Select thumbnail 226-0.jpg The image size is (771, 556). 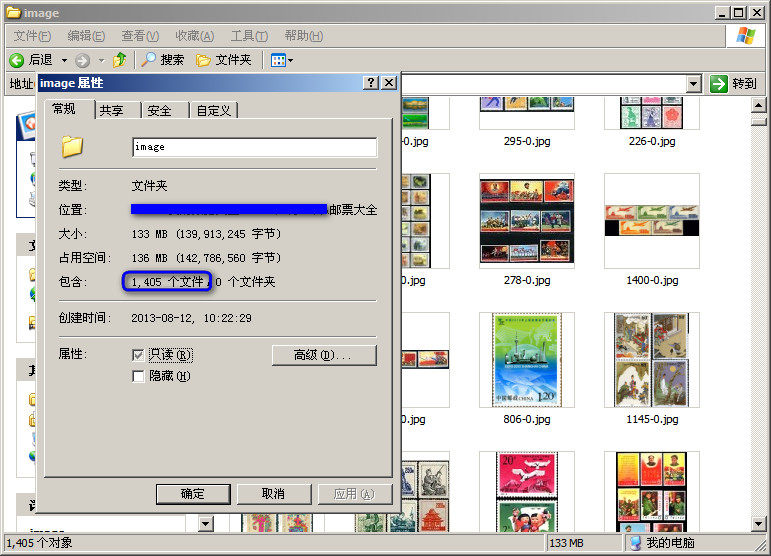coord(652,113)
